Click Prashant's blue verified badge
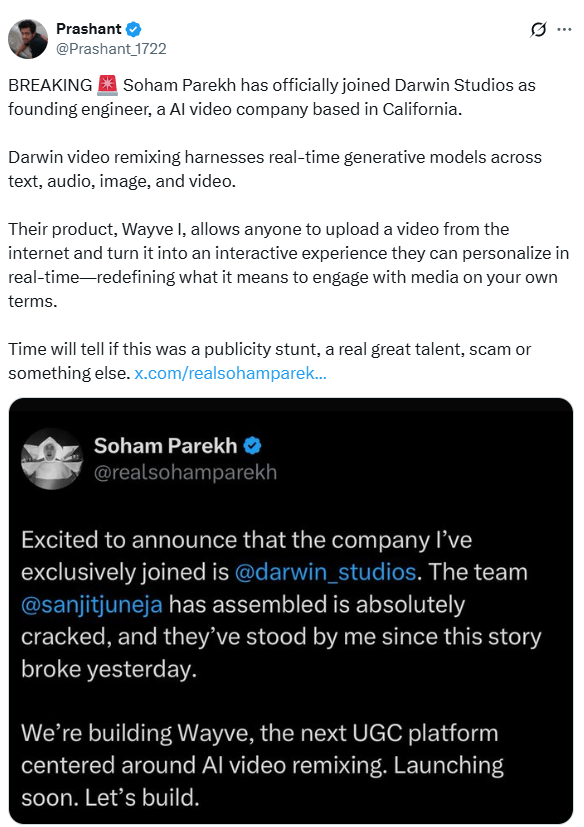584x827 pixels. tap(134, 29)
